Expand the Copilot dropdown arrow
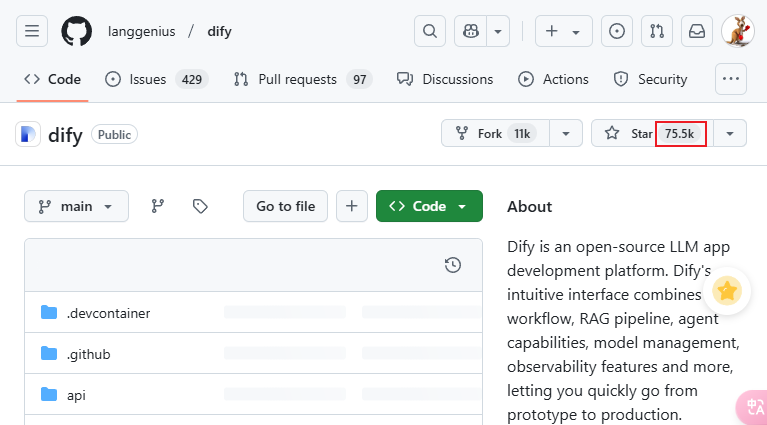The width and height of the screenshot is (767, 425). pos(497,31)
